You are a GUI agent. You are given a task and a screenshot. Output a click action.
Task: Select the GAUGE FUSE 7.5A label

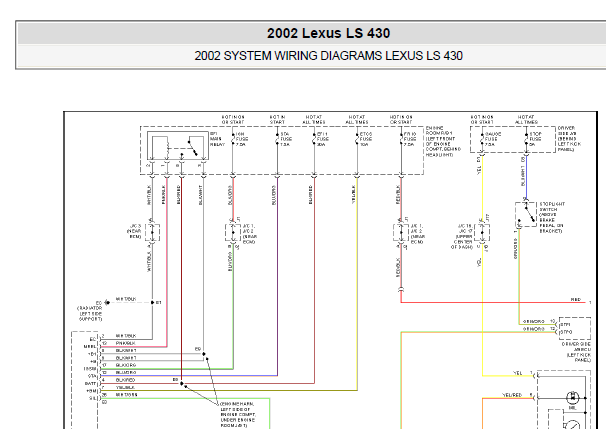pos(493,139)
